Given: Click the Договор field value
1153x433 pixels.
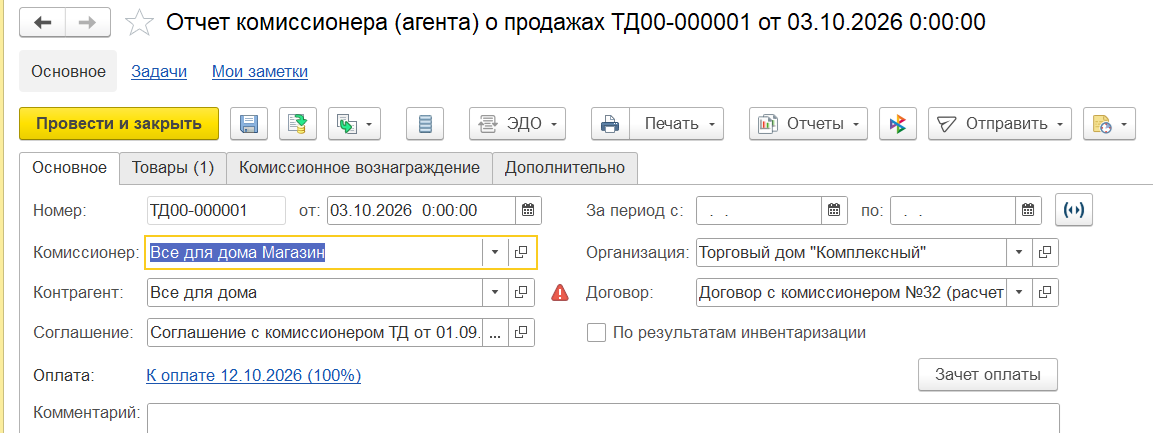Looking at the screenshot, I should pyautogui.click(x=851, y=293).
